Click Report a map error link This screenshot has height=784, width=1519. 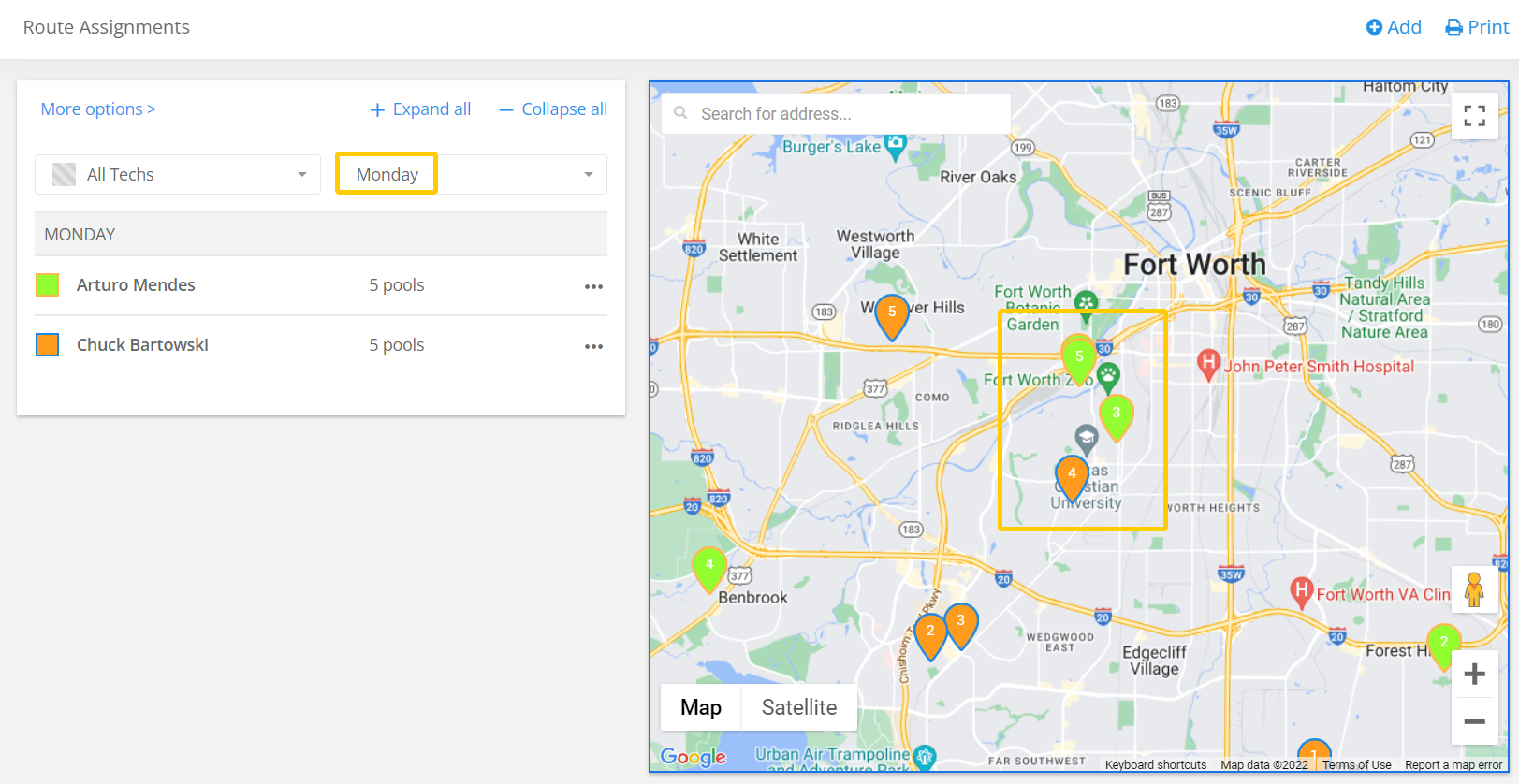(1453, 764)
